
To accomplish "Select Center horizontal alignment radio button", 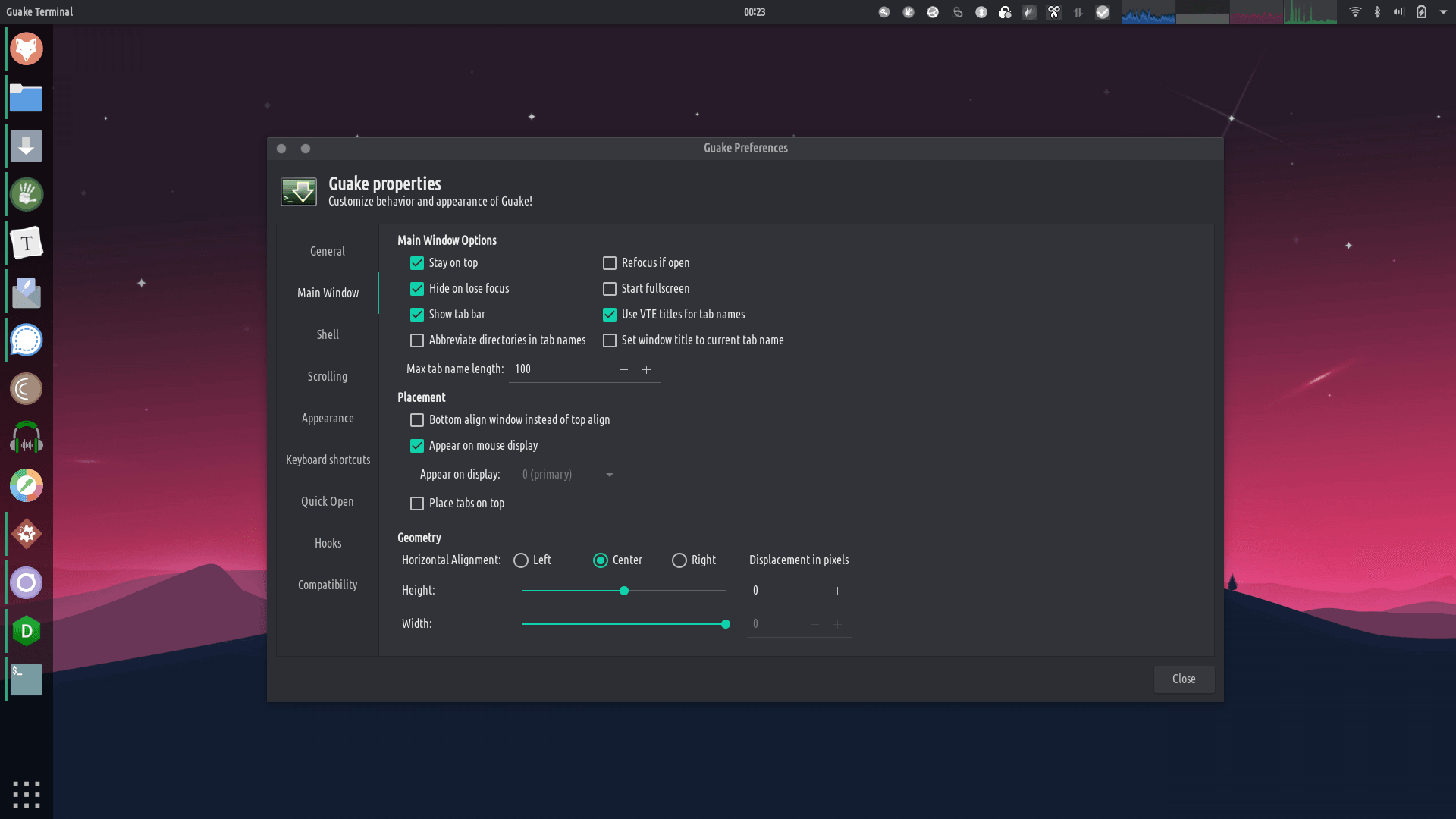I will [598, 559].
